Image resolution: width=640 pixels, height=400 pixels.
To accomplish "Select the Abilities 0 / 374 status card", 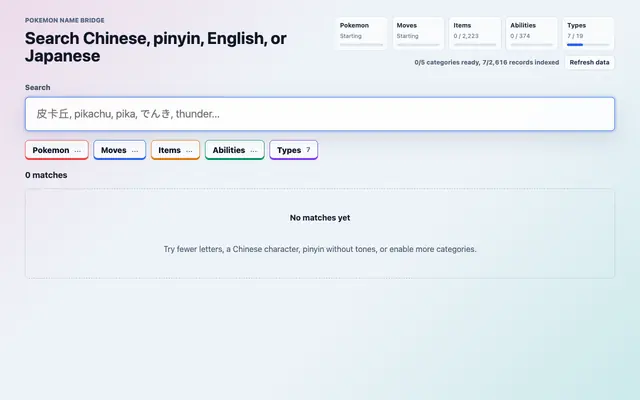I will point(531,33).
